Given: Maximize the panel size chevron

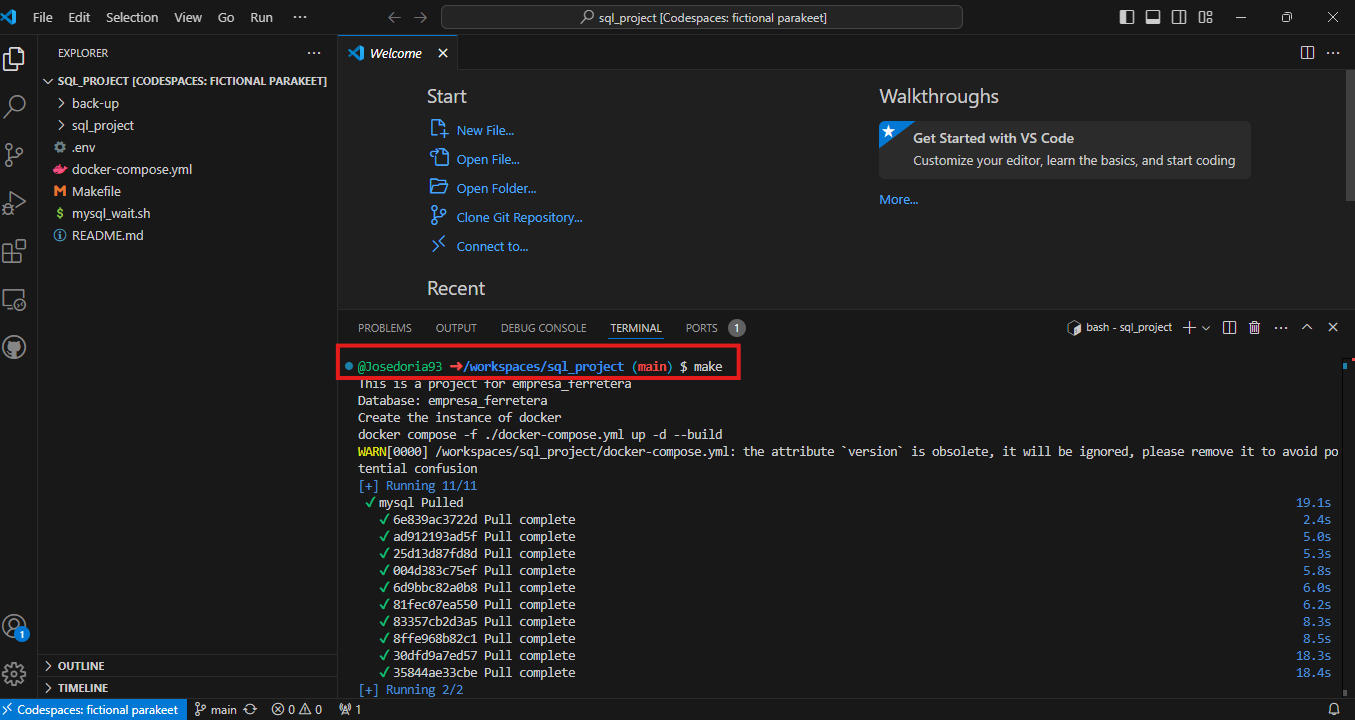Looking at the screenshot, I should tap(1306, 327).
